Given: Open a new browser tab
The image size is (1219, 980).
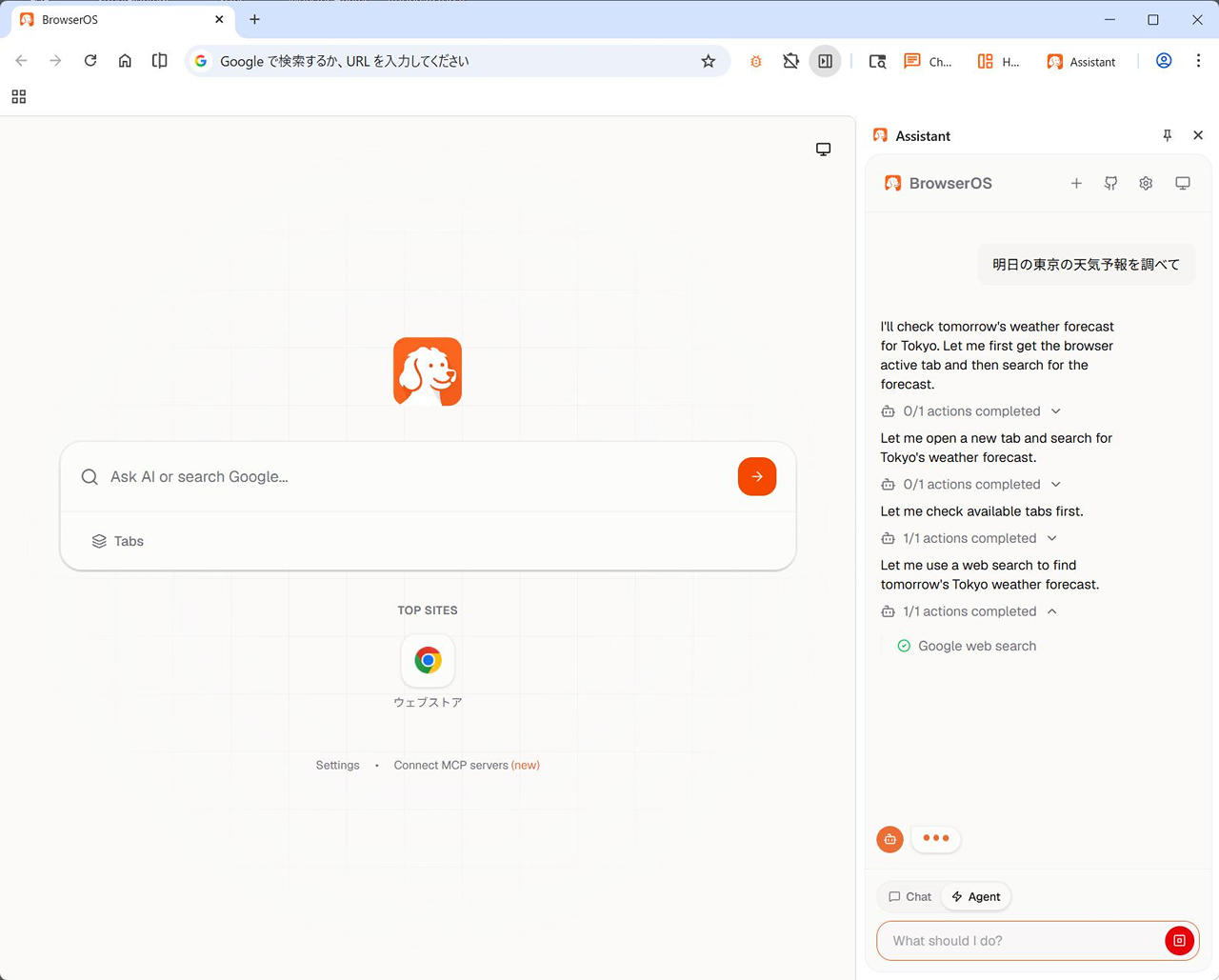Looking at the screenshot, I should click(x=254, y=19).
